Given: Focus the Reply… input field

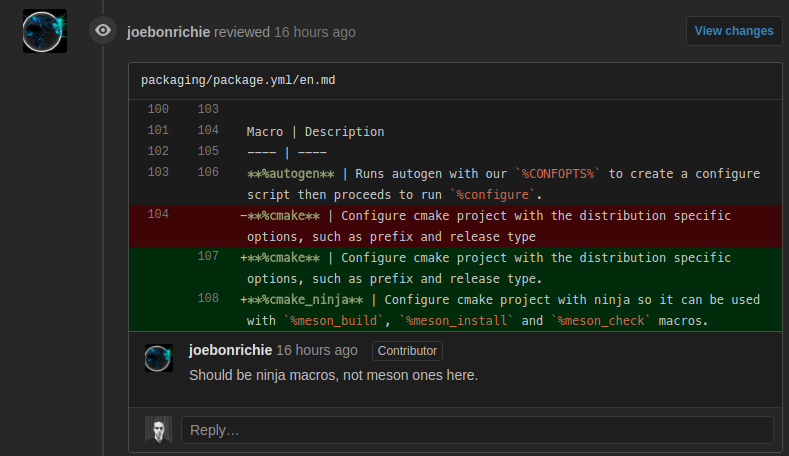Looking at the screenshot, I should pos(477,430).
